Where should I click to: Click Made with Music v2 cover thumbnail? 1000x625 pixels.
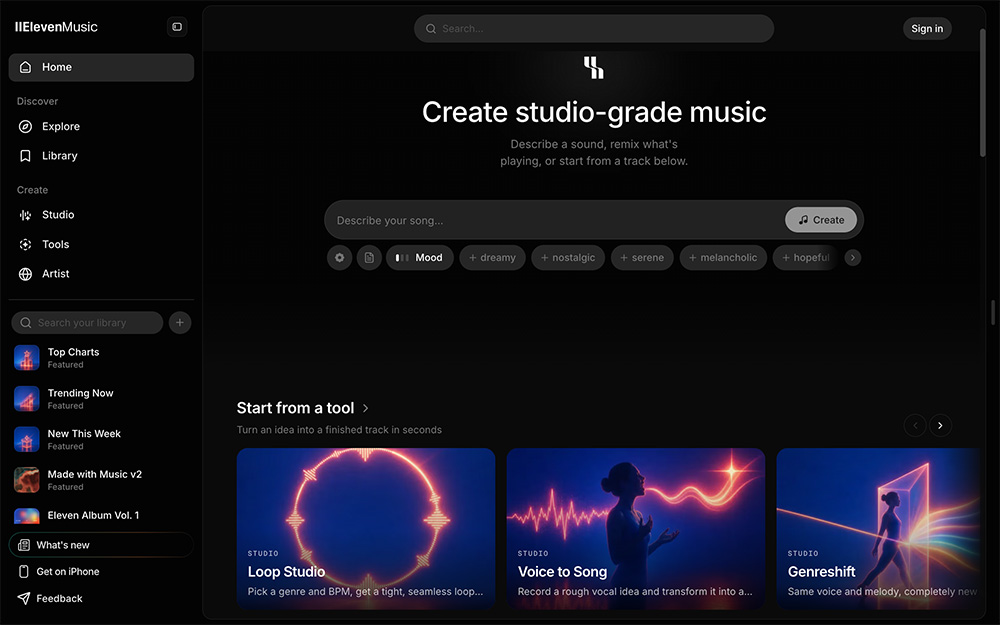pos(27,480)
